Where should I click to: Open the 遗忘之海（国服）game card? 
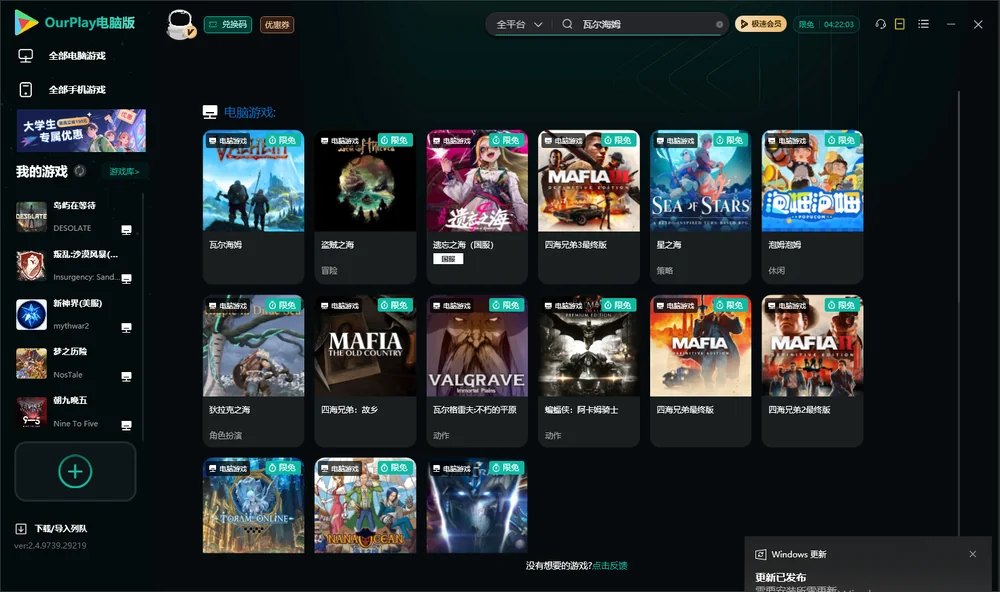click(x=477, y=207)
